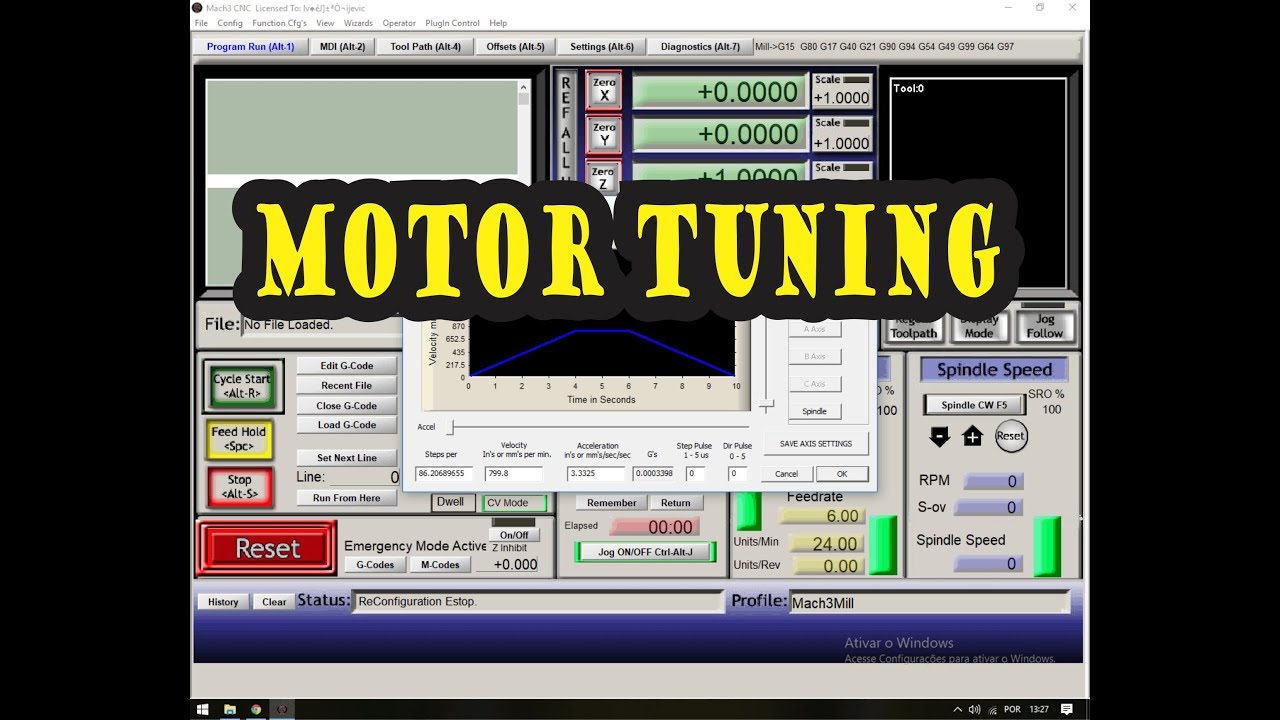Viewport: 1280px width, 720px height.
Task: Open the File menu
Action: [x=201, y=23]
